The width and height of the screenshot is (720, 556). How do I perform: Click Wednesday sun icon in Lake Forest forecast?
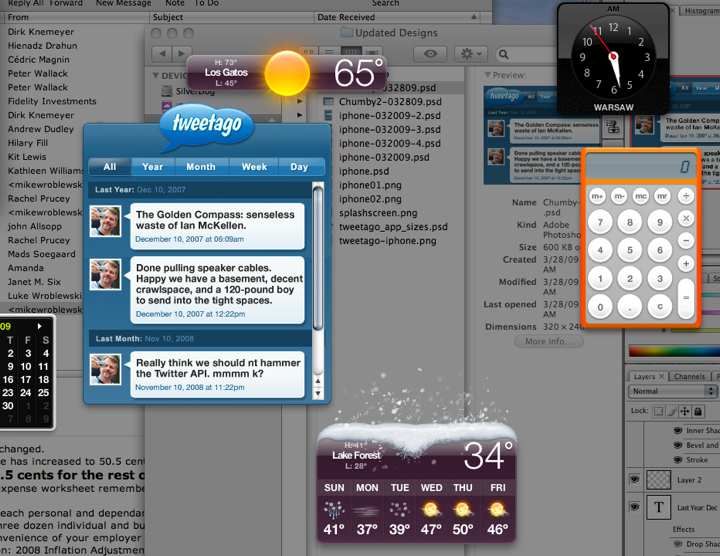click(x=431, y=510)
